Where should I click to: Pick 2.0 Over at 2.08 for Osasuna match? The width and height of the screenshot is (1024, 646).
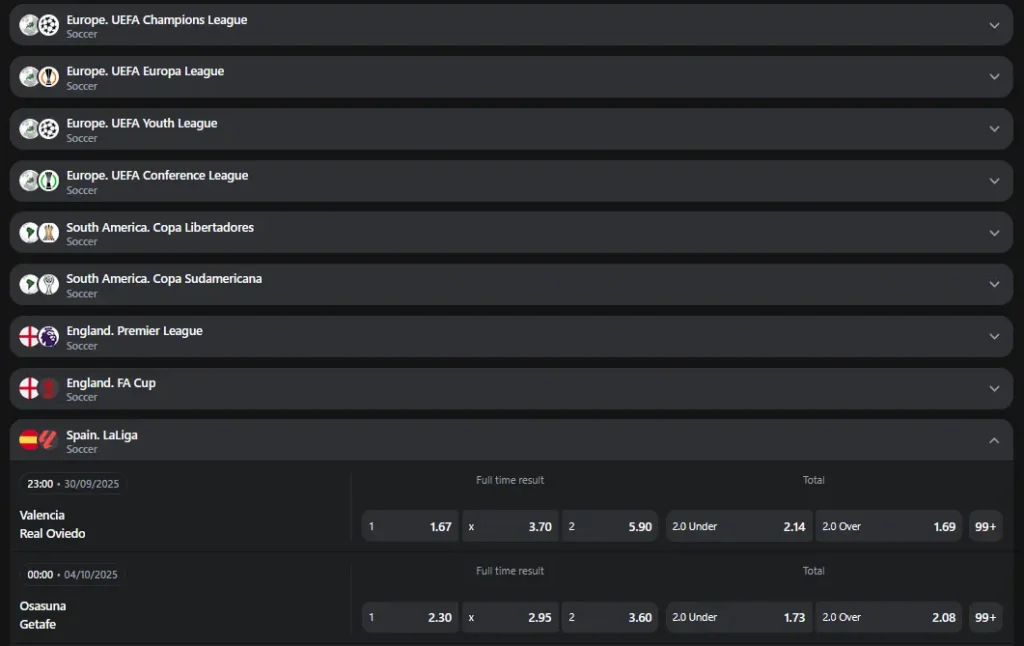pos(888,617)
